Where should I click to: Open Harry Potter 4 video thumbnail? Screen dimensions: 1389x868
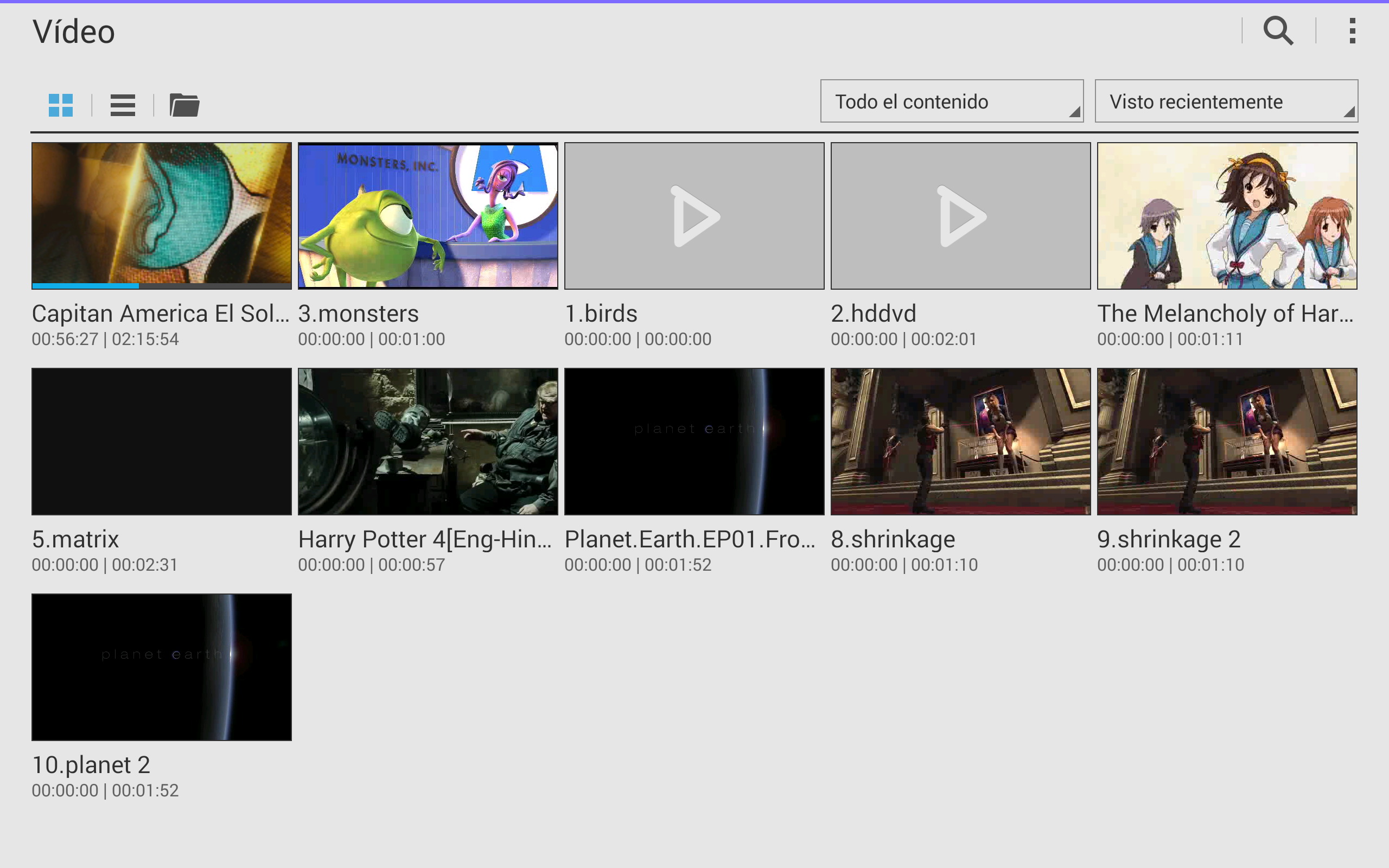(428, 441)
